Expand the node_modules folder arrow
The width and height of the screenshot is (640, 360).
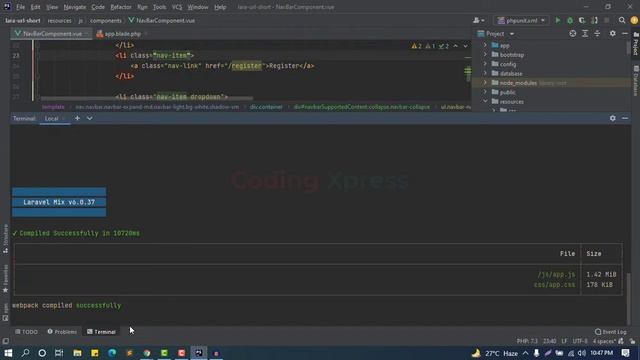(485, 83)
